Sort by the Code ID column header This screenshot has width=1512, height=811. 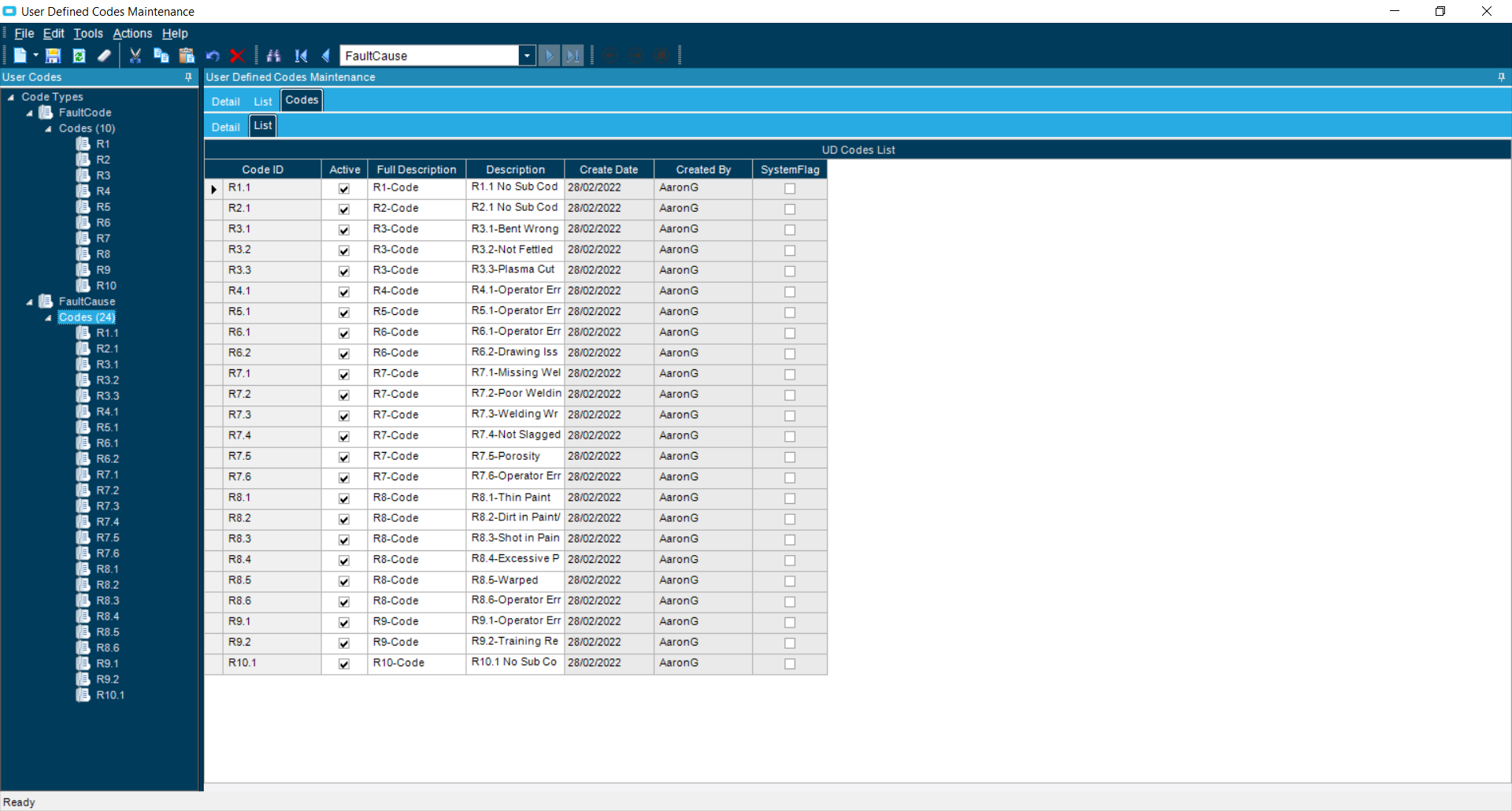pos(263,169)
